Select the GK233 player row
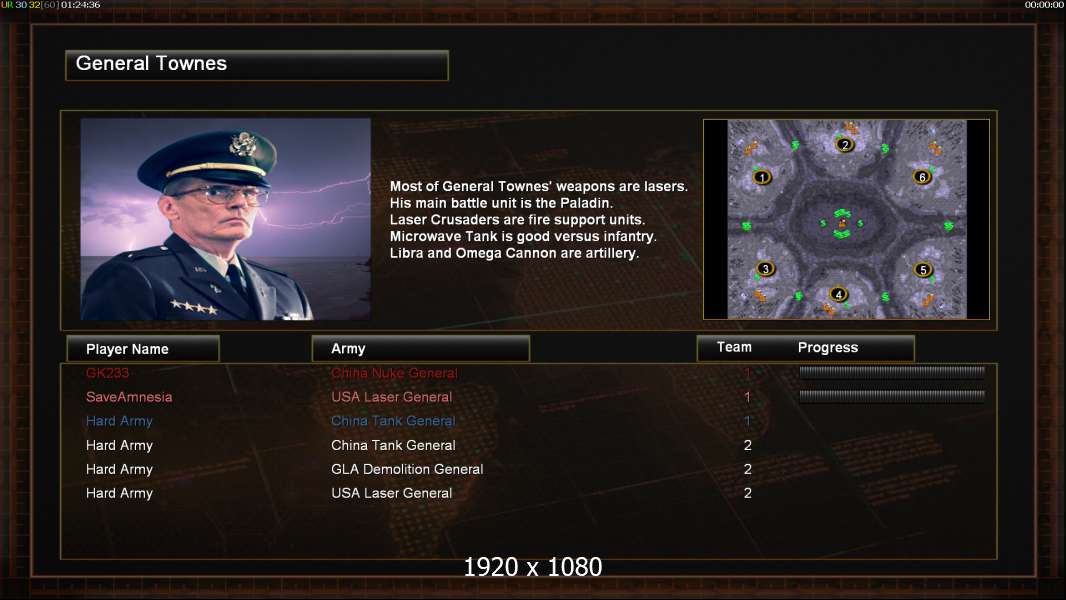Image resolution: width=1066 pixels, height=600 pixels. tap(529, 373)
